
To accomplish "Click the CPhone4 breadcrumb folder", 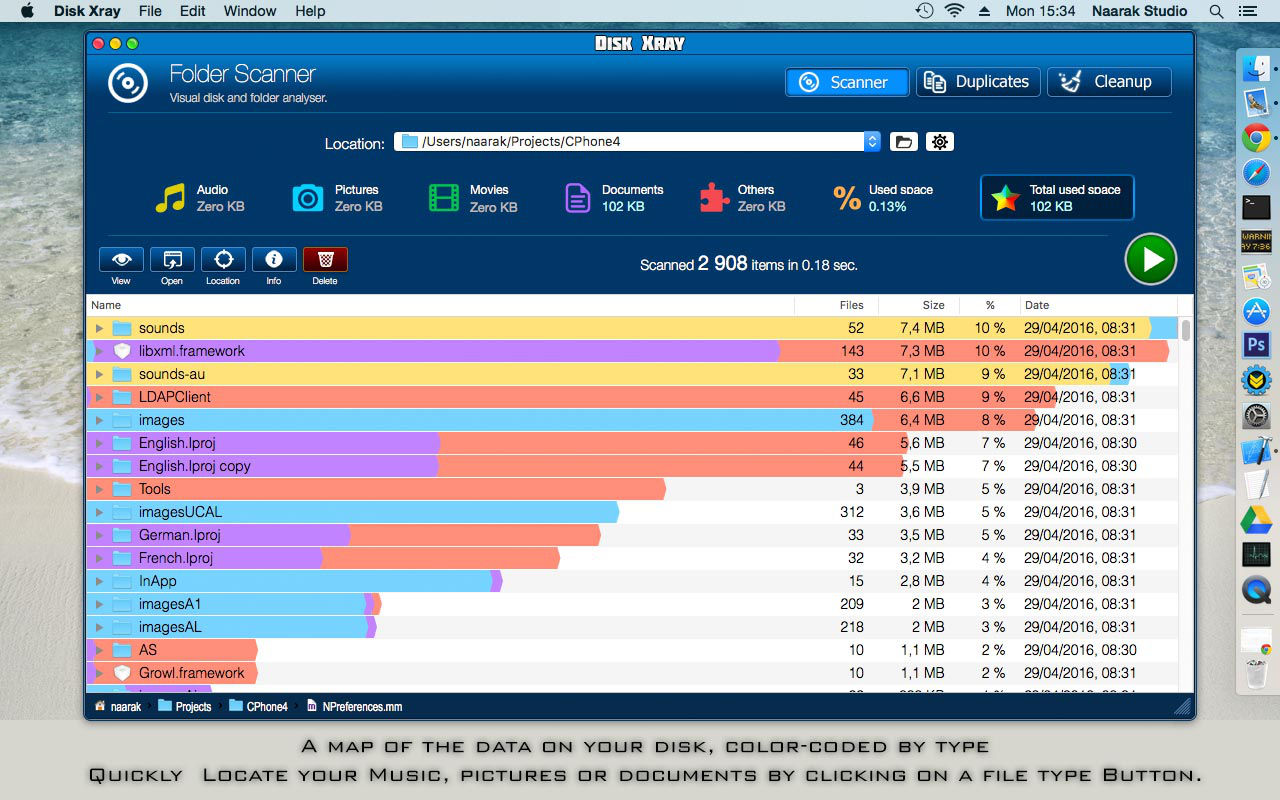I will [x=258, y=706].
